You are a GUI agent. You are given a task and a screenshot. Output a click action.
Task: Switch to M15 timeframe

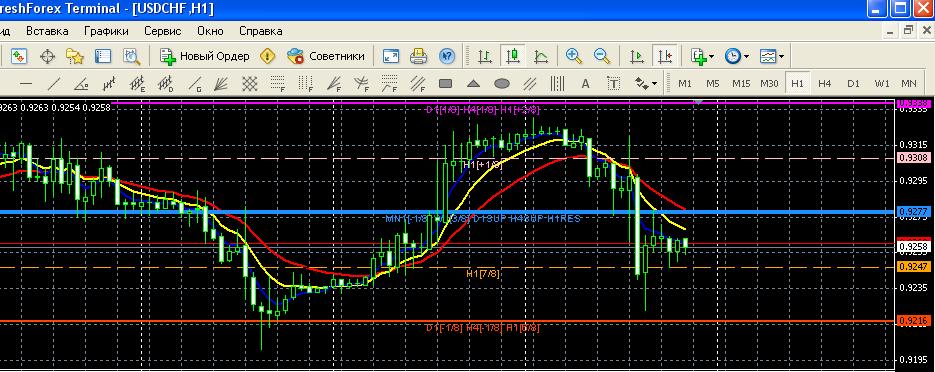click(x=741, y=83)
